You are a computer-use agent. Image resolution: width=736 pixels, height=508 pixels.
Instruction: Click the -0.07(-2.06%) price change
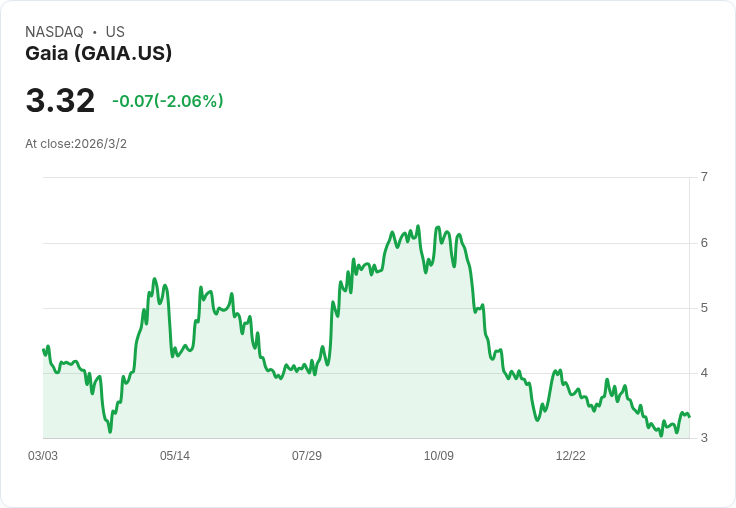tap(168, 101)
